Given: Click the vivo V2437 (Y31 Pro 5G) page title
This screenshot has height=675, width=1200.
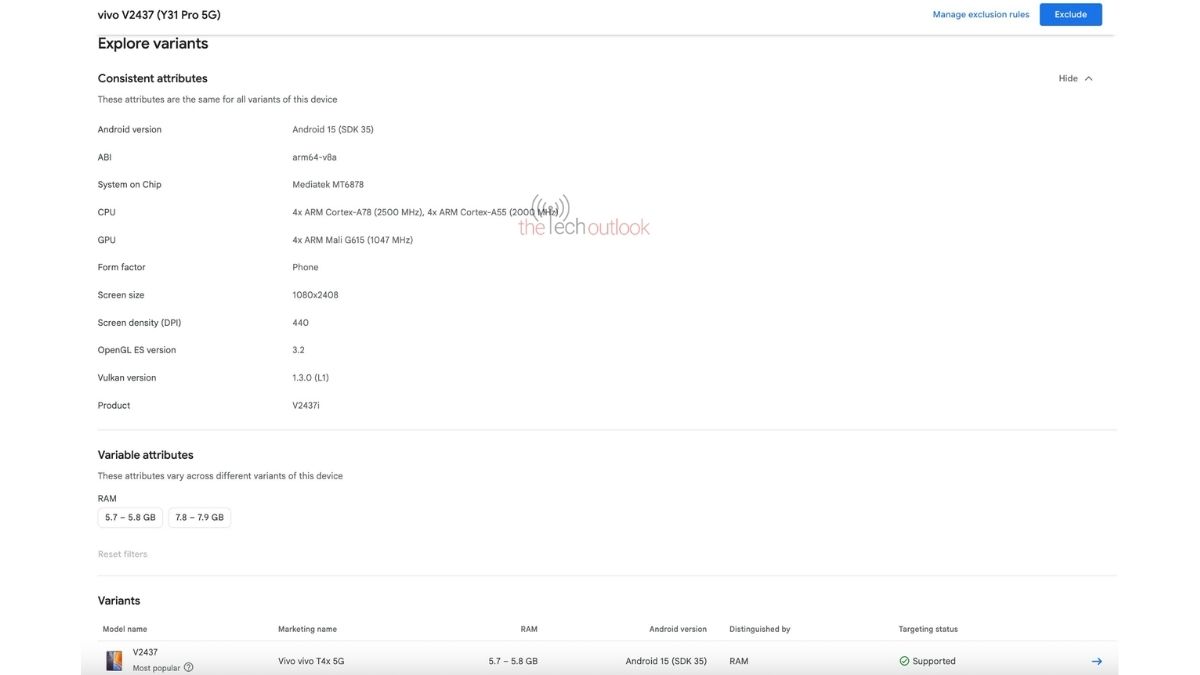Looking at the screenshot, I should [x=159, y=15].
